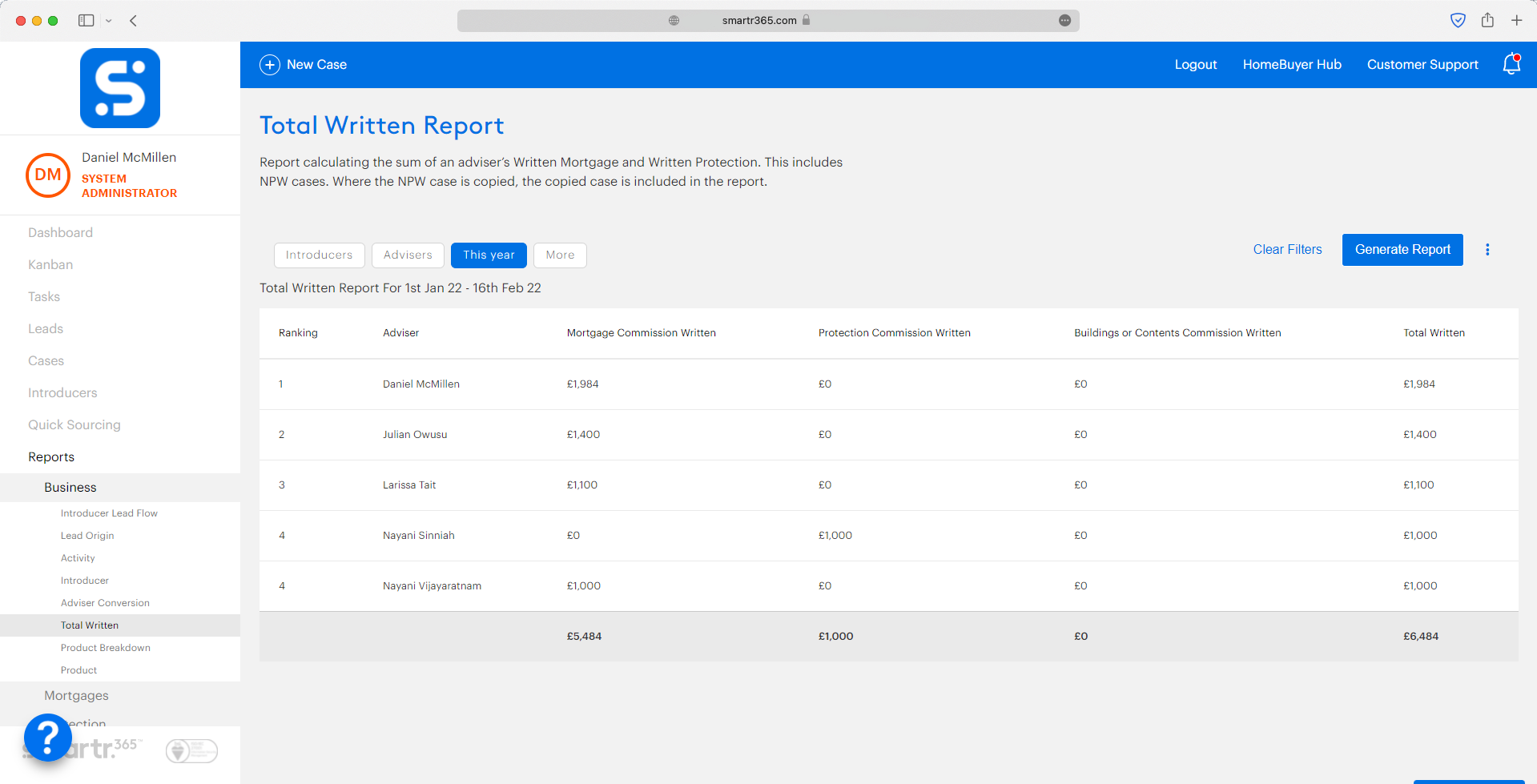The image size is (1537, 784).
Task: Click the Adviser column header
Action: pos(400,333)
